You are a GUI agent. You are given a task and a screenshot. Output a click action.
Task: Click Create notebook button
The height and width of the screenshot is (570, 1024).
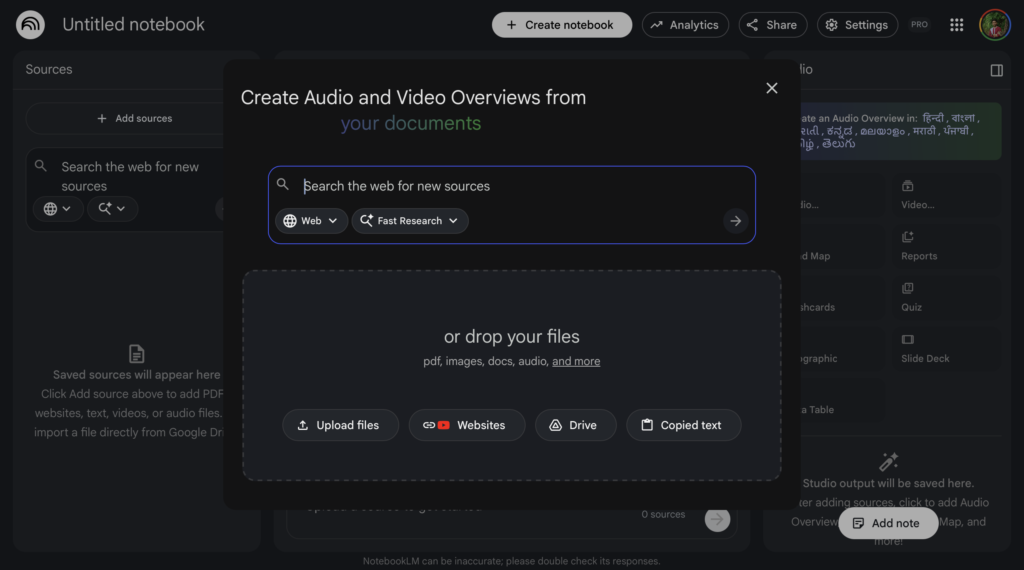pyautogui.click(x=562, y=25)
